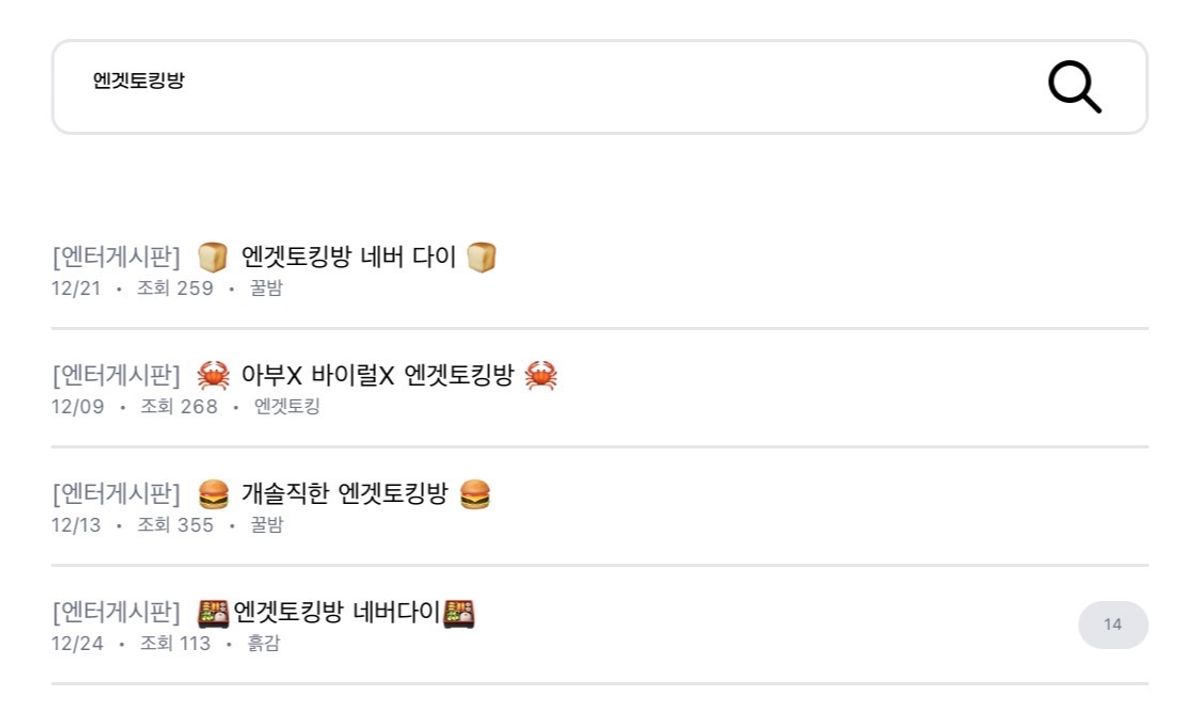The image size is (1200, 727).
Task: Click the magnifying glass search icon
Action: pos(1074,87)
